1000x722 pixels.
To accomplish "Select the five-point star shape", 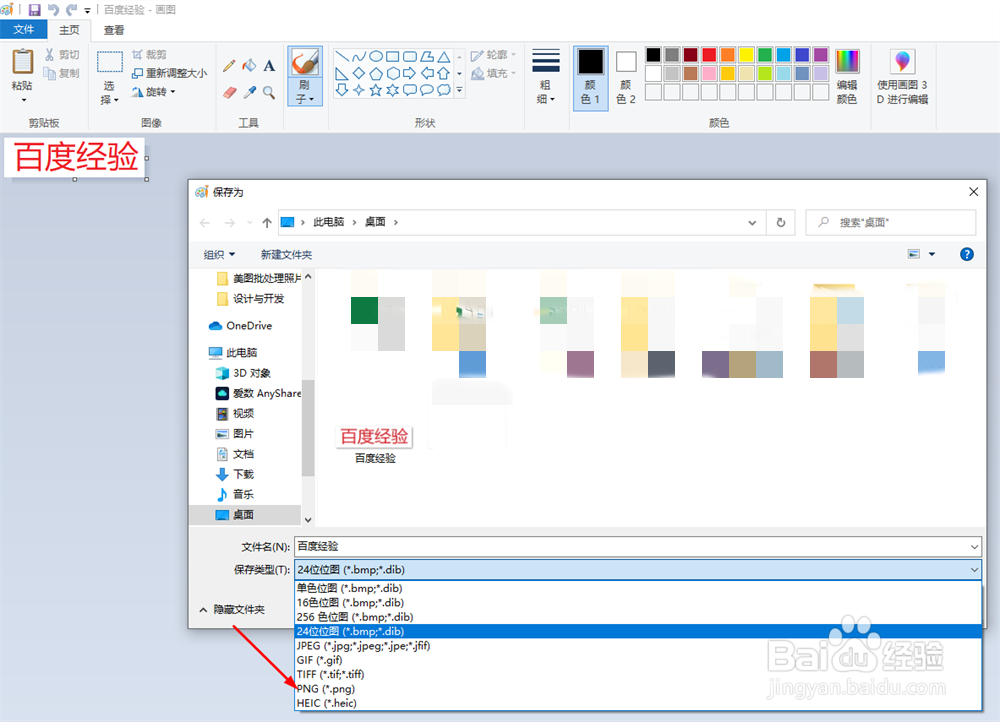I will pyautogui.click(x=376, y=90).
